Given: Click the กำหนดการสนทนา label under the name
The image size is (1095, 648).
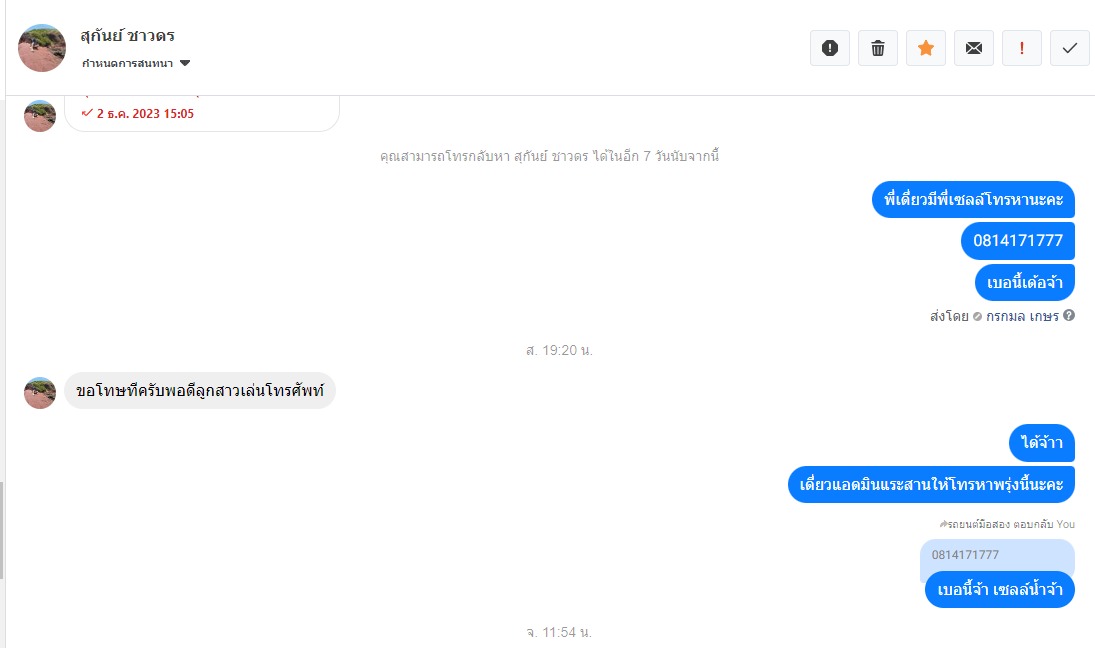Looking at the screenshot, I should (x=127, y=63).
